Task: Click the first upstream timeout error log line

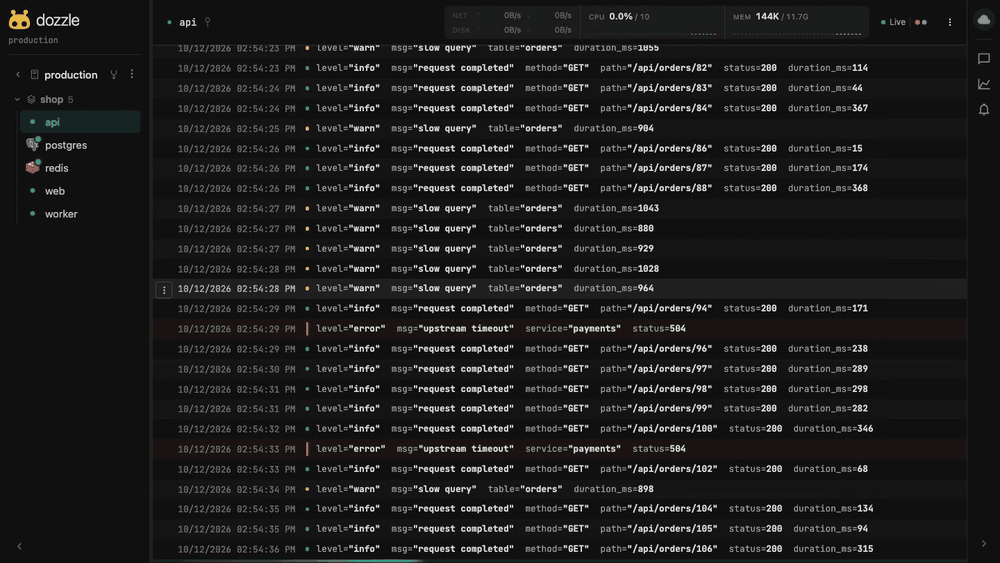Action: click(x=559, y=329)
